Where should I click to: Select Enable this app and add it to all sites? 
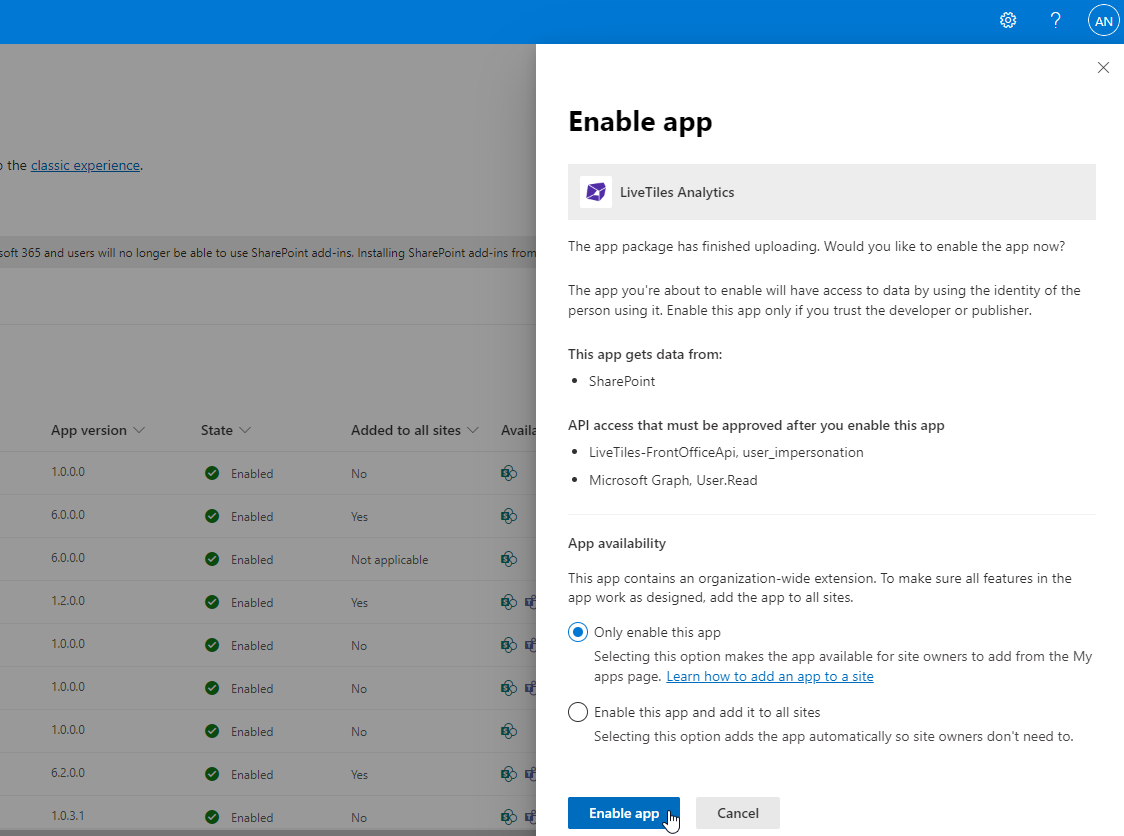(578, 712)
